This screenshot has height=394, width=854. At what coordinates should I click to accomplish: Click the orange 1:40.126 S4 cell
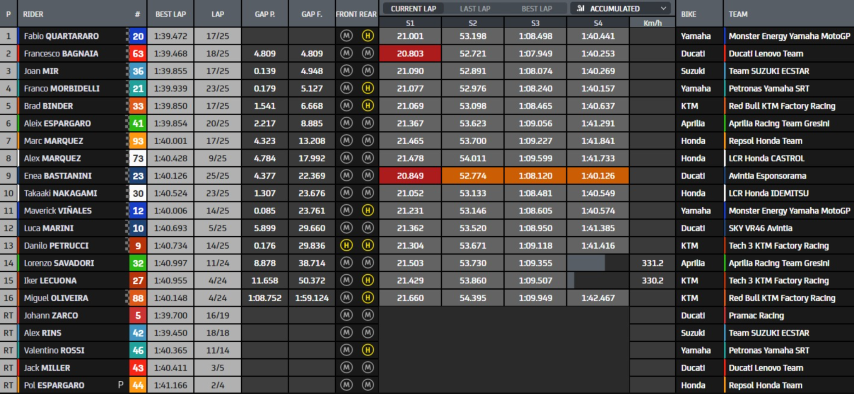[597, 175]
